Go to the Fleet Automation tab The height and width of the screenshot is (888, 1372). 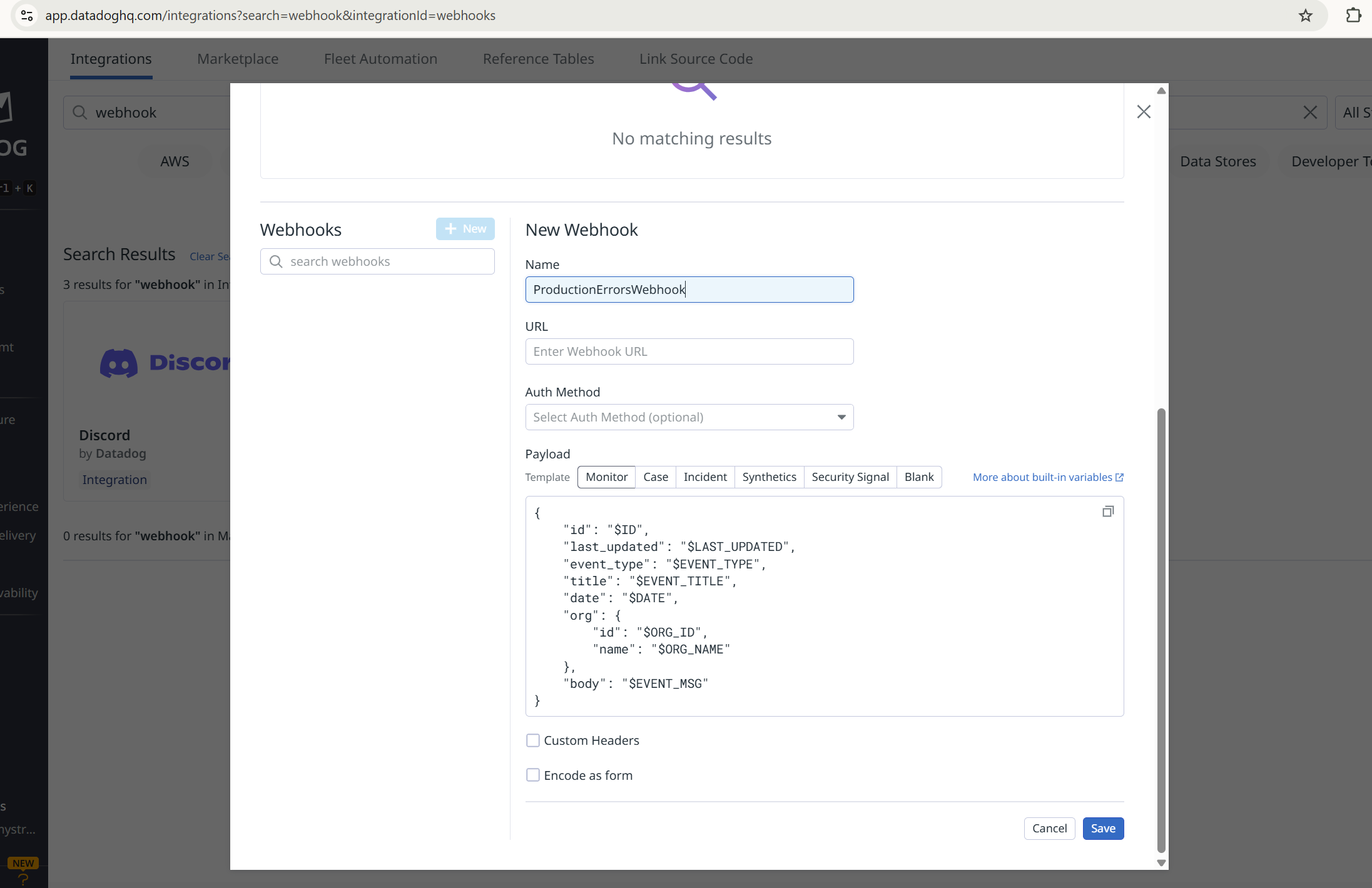coord(380,59)
